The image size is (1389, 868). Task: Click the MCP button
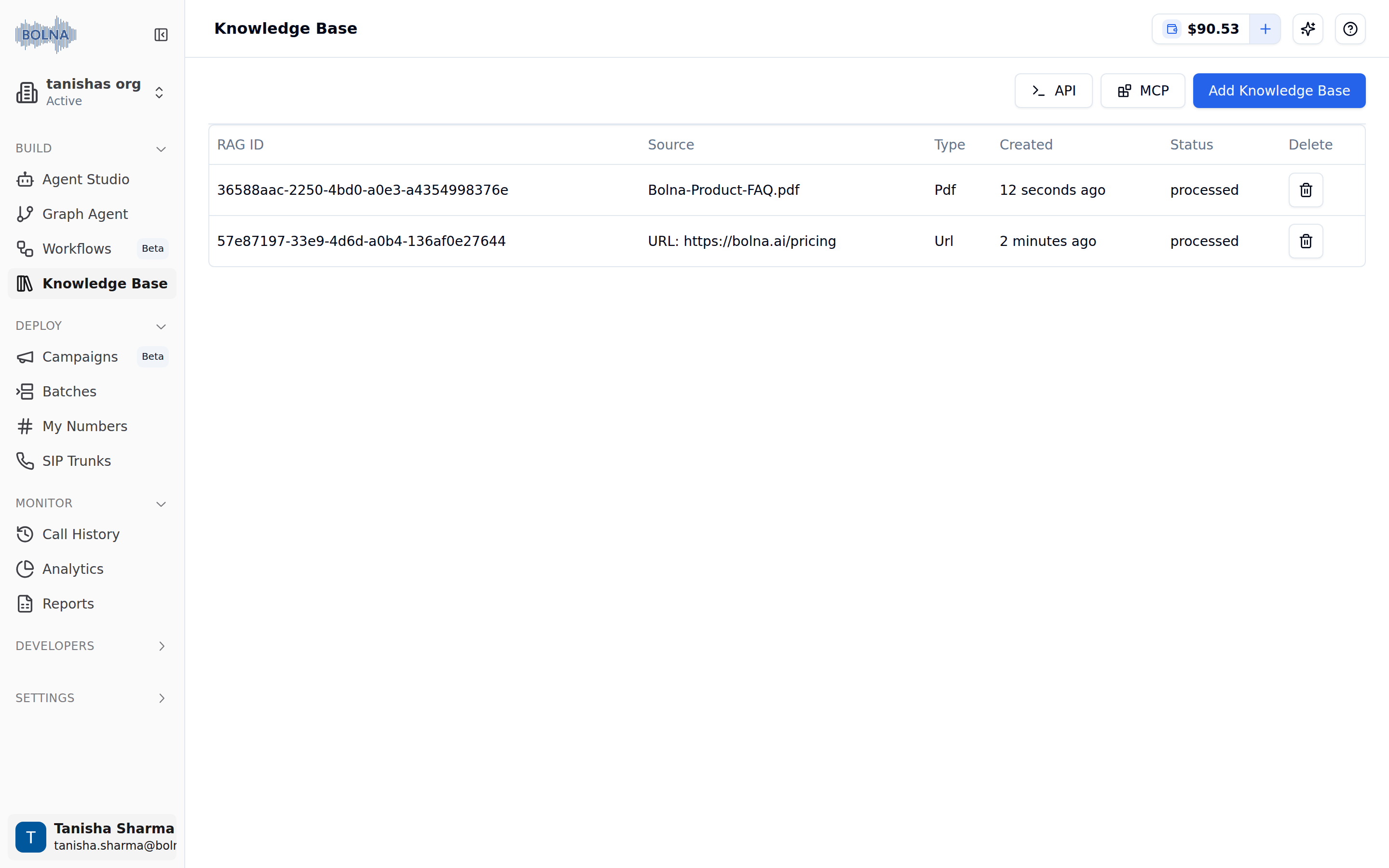(x=1143, y=91)
